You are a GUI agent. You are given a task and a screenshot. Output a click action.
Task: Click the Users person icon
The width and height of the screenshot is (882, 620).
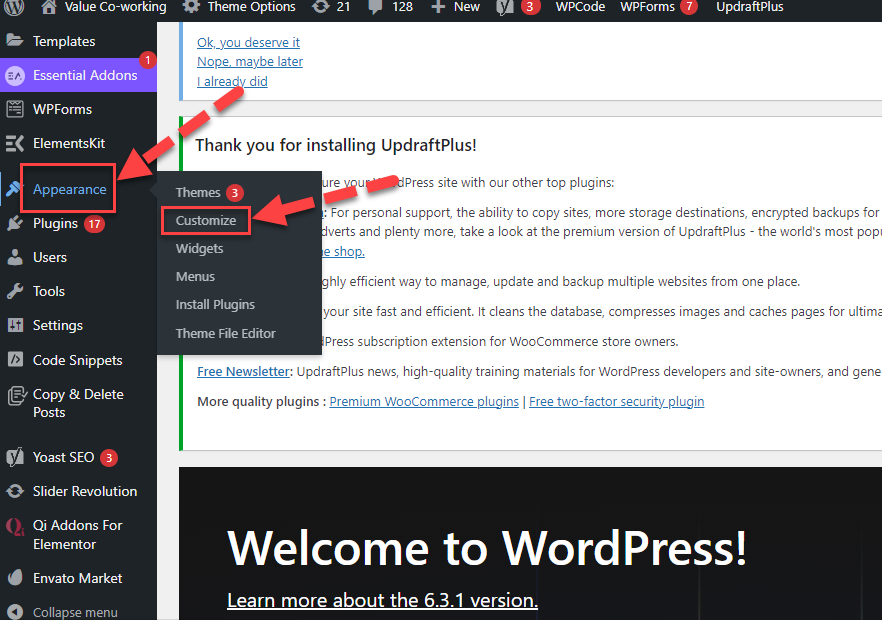(x=15, y=257)
